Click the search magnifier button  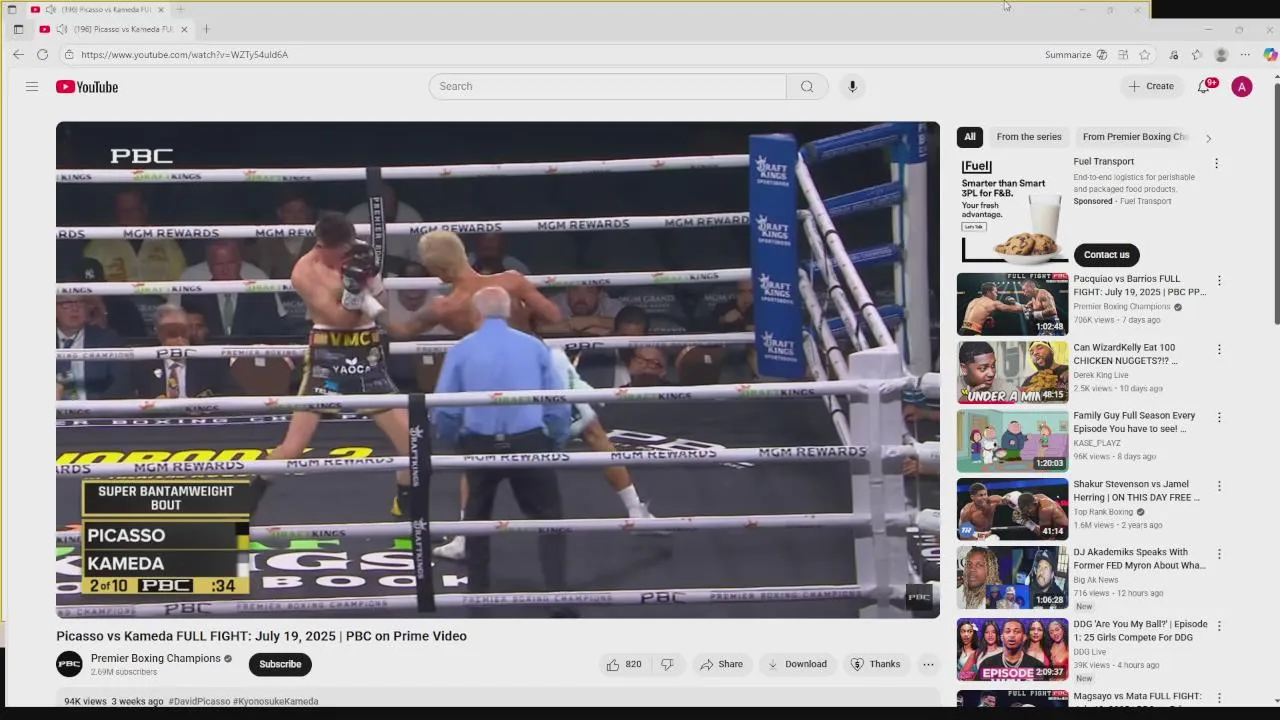coord(807,86)
